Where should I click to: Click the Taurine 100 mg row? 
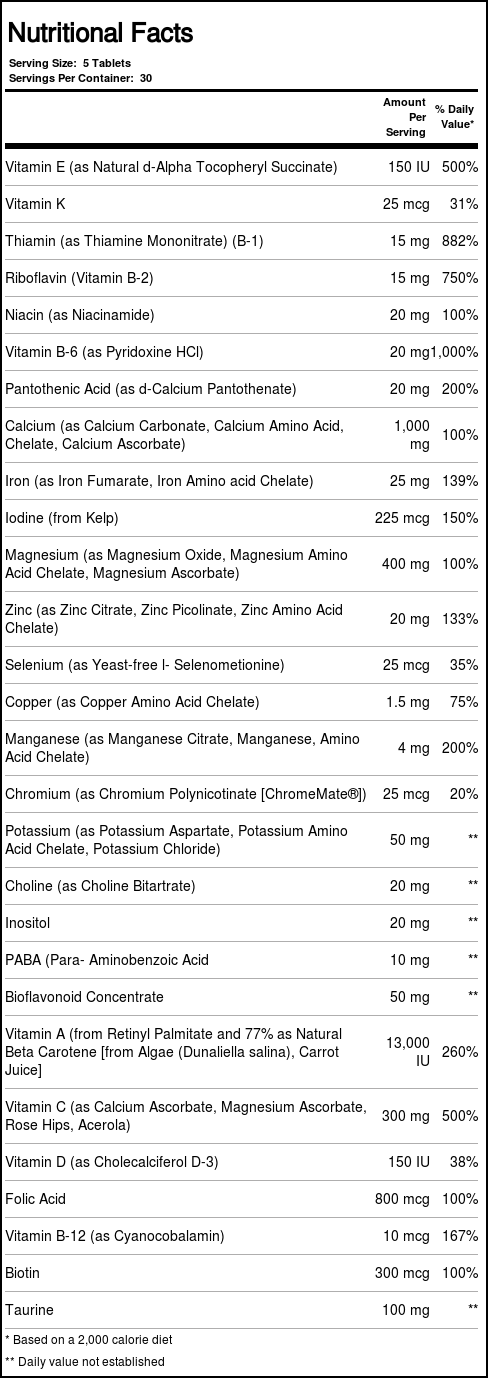pos(244,1310)
